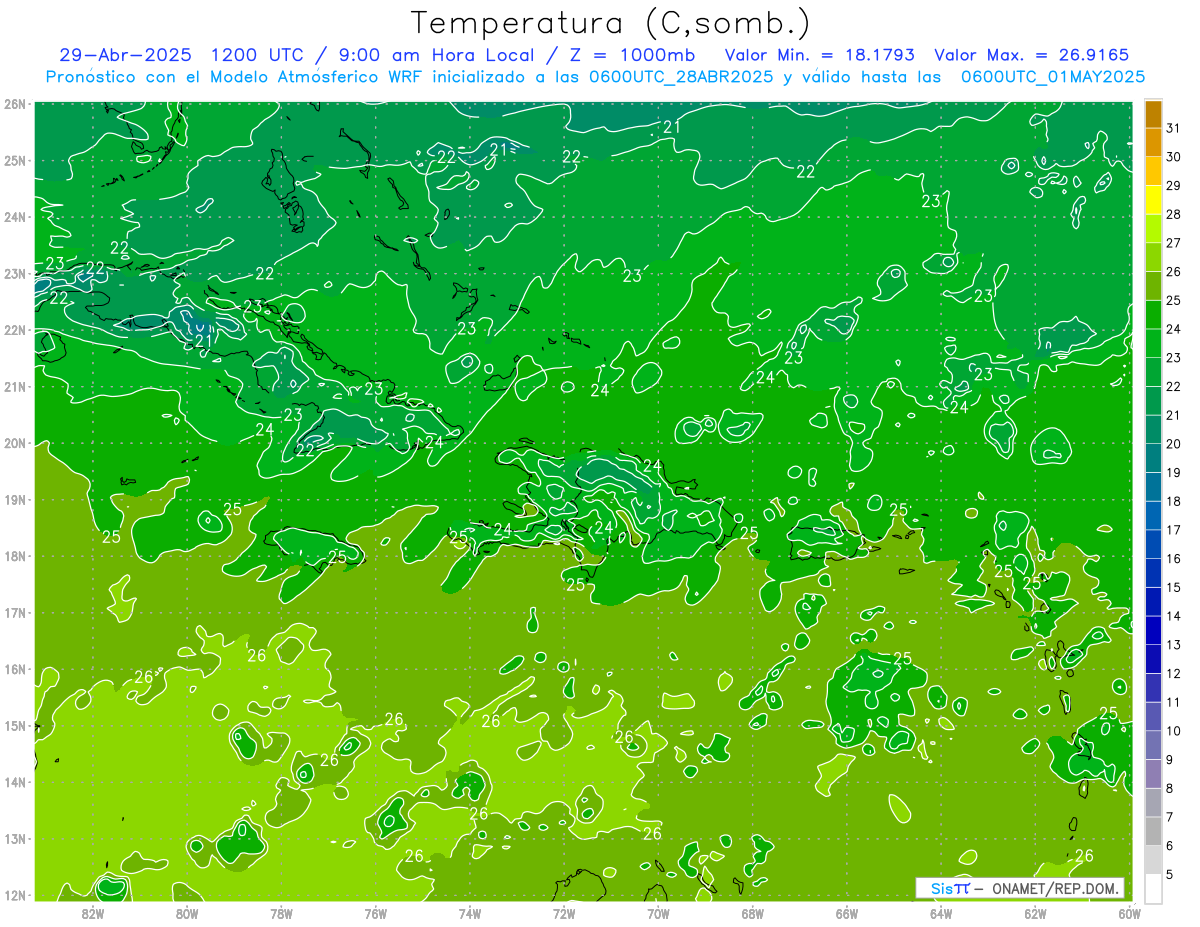Click the "66W" longitude axis label
1200x927 pixels.
click(x=847, y=914)
